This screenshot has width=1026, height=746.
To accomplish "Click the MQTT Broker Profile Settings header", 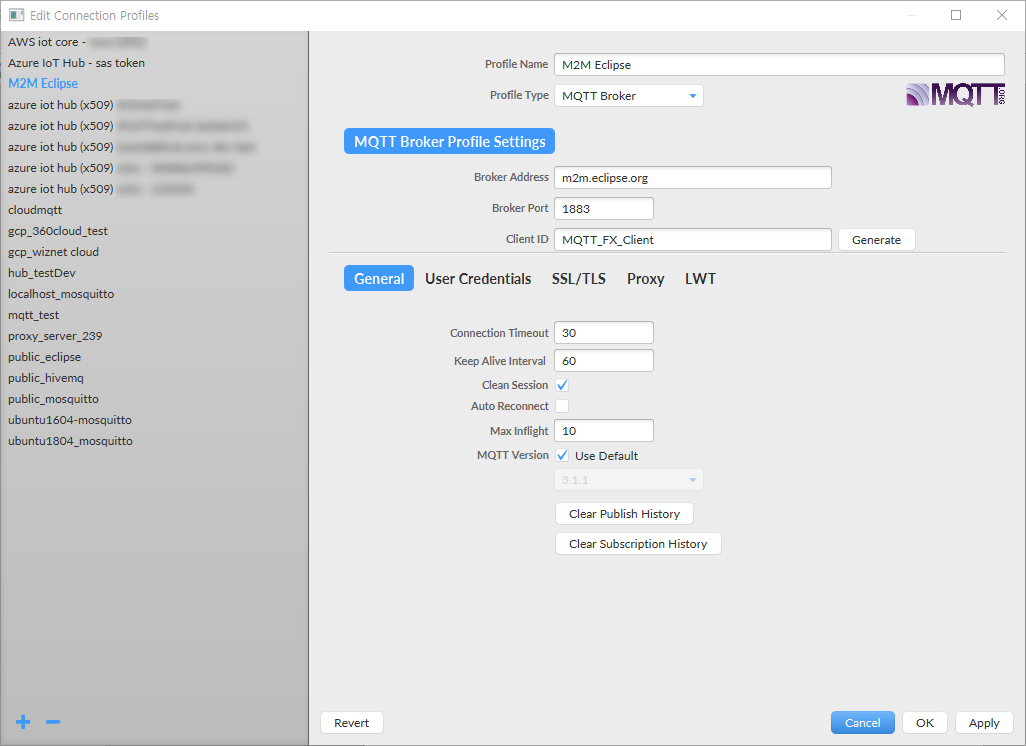I will 450,141.
